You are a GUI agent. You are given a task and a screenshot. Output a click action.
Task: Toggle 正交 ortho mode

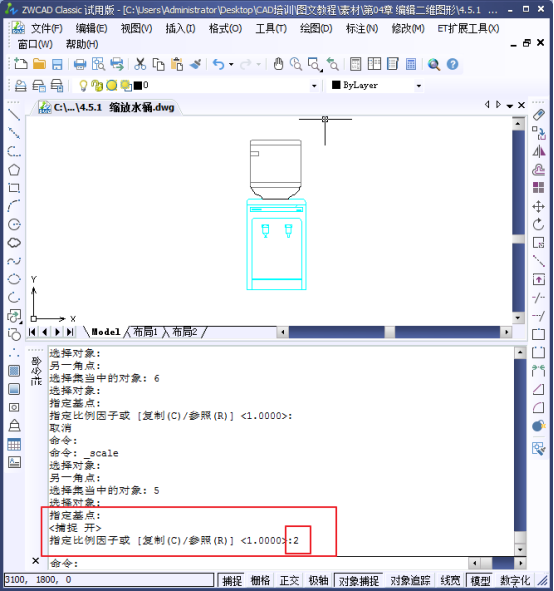pos(289,580)
